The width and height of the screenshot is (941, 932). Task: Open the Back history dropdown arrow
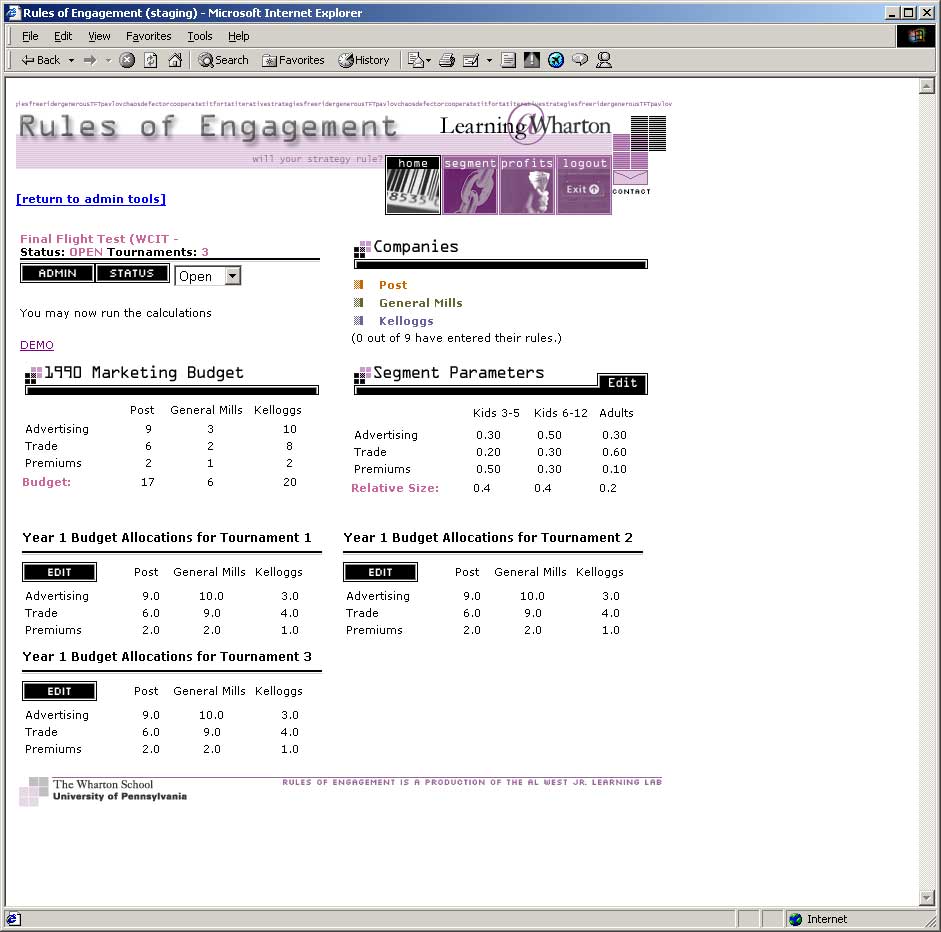click(x=71, y=60)
